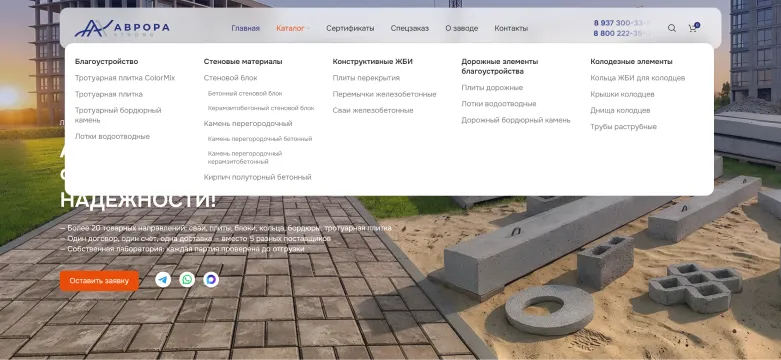Open Дорожный бордюрный камень link

(x=516, y=120)
